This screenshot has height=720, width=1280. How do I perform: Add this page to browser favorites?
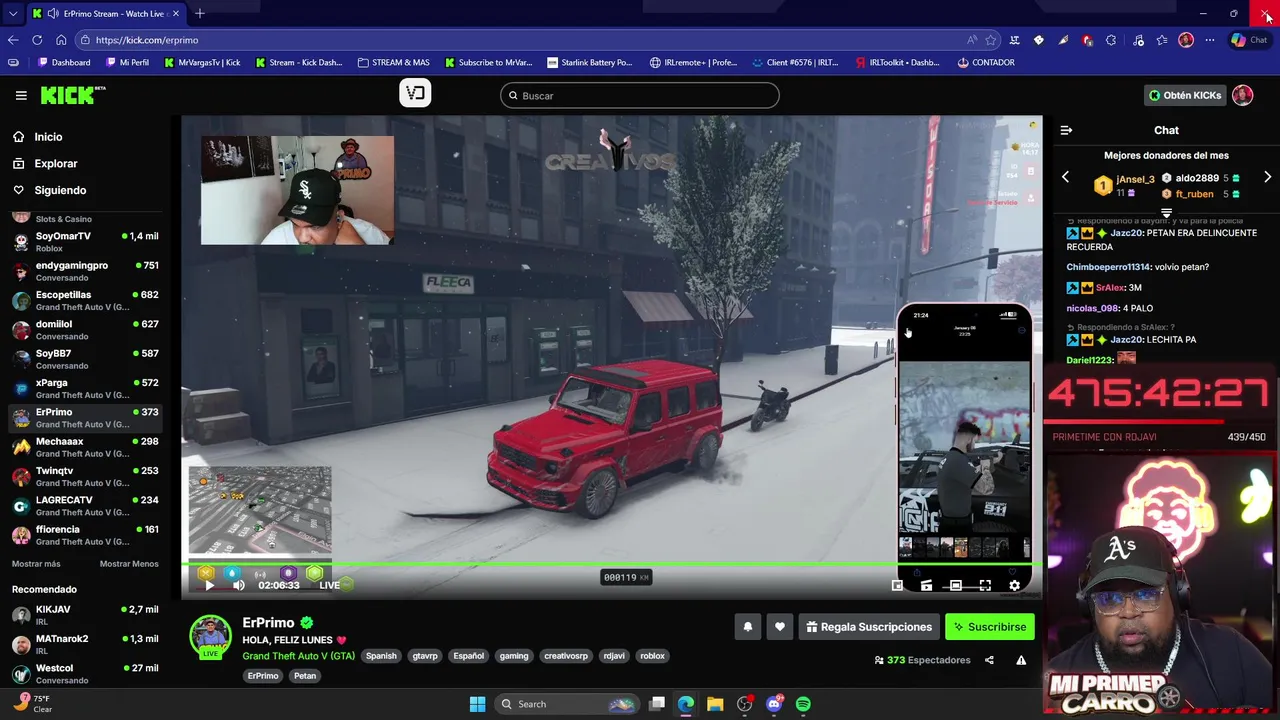(x=991, y=40)
